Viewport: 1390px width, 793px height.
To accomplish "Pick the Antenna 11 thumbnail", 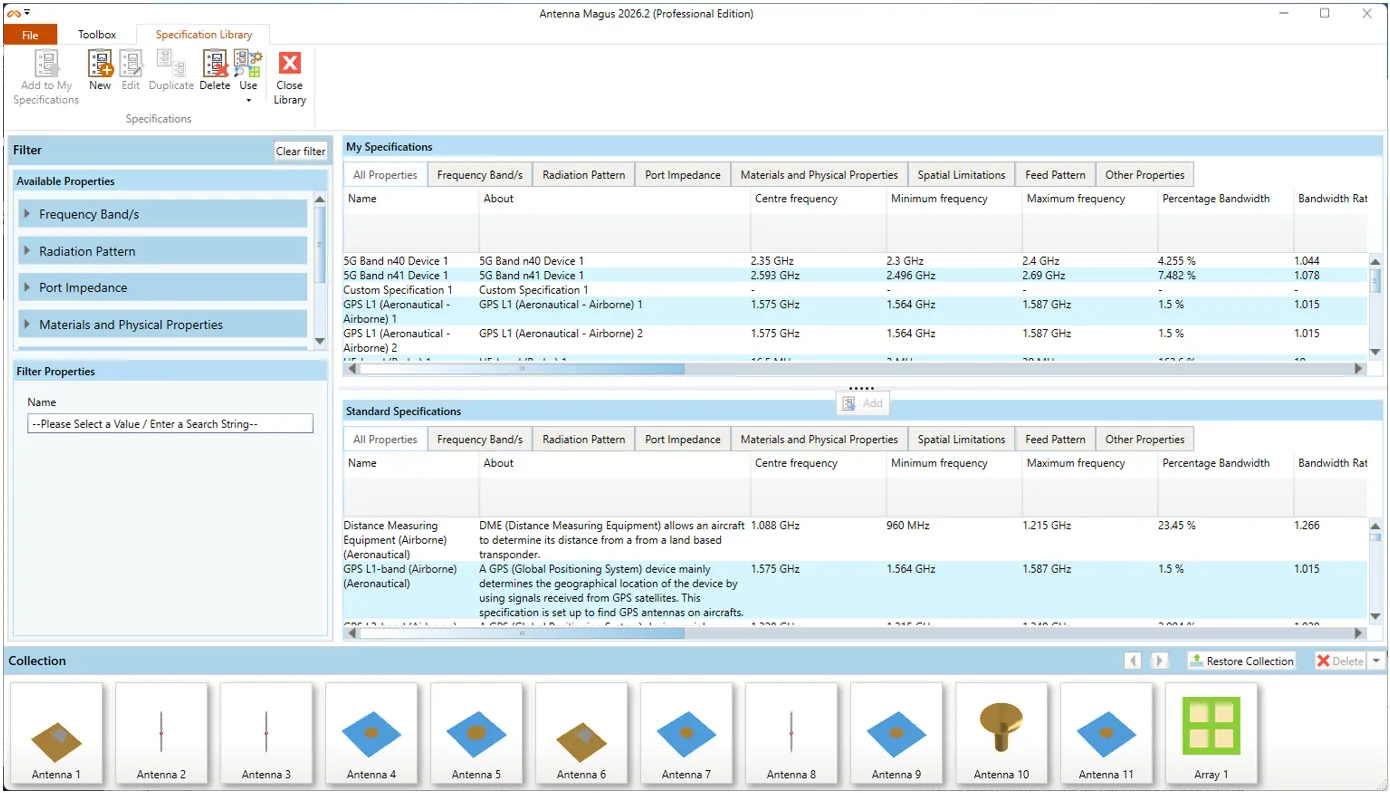I will pyautogui.click(x=1106, y=733).
